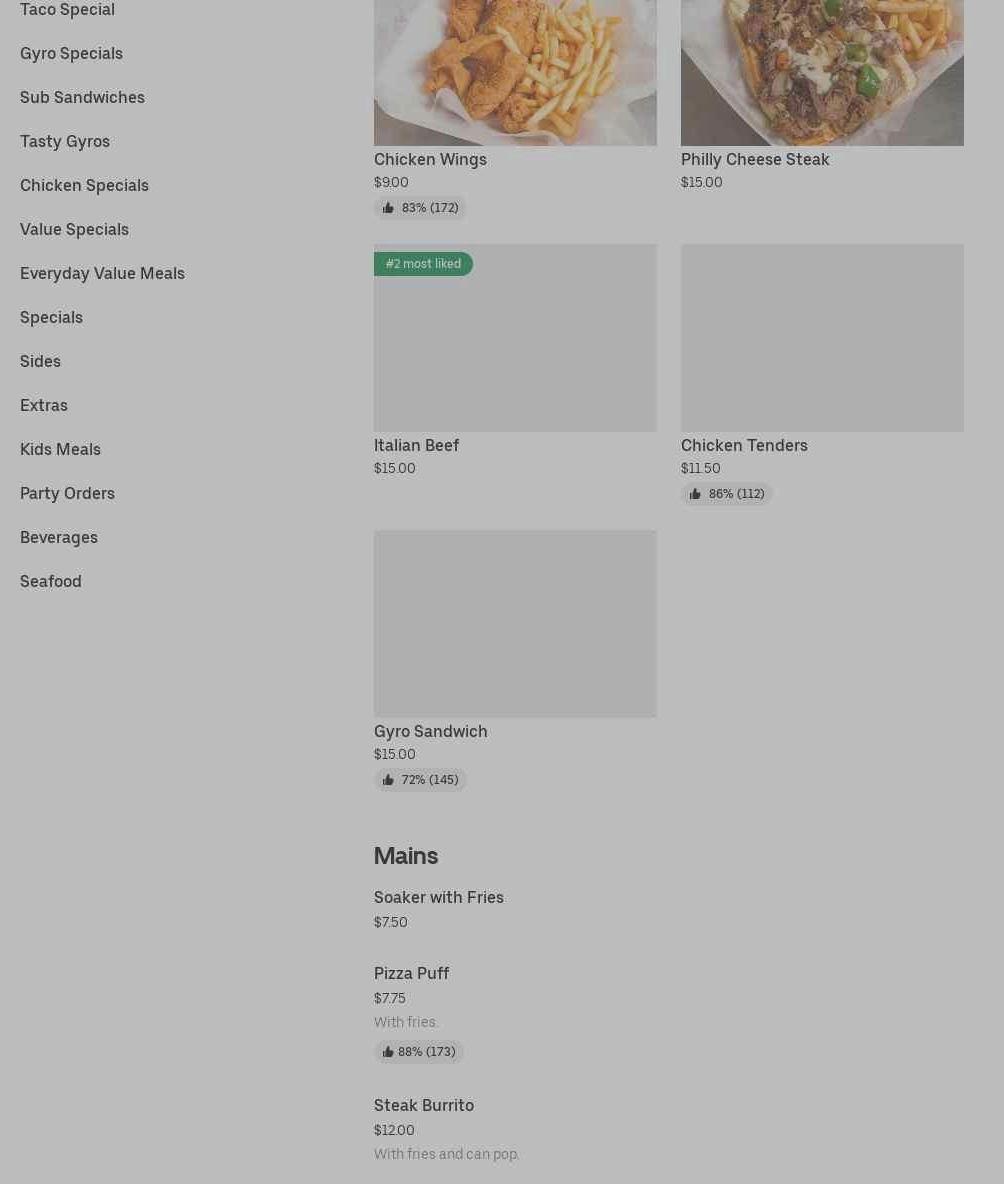
Task: Select Chicken Specials in sidebar
Action: (x=84, y=185)
